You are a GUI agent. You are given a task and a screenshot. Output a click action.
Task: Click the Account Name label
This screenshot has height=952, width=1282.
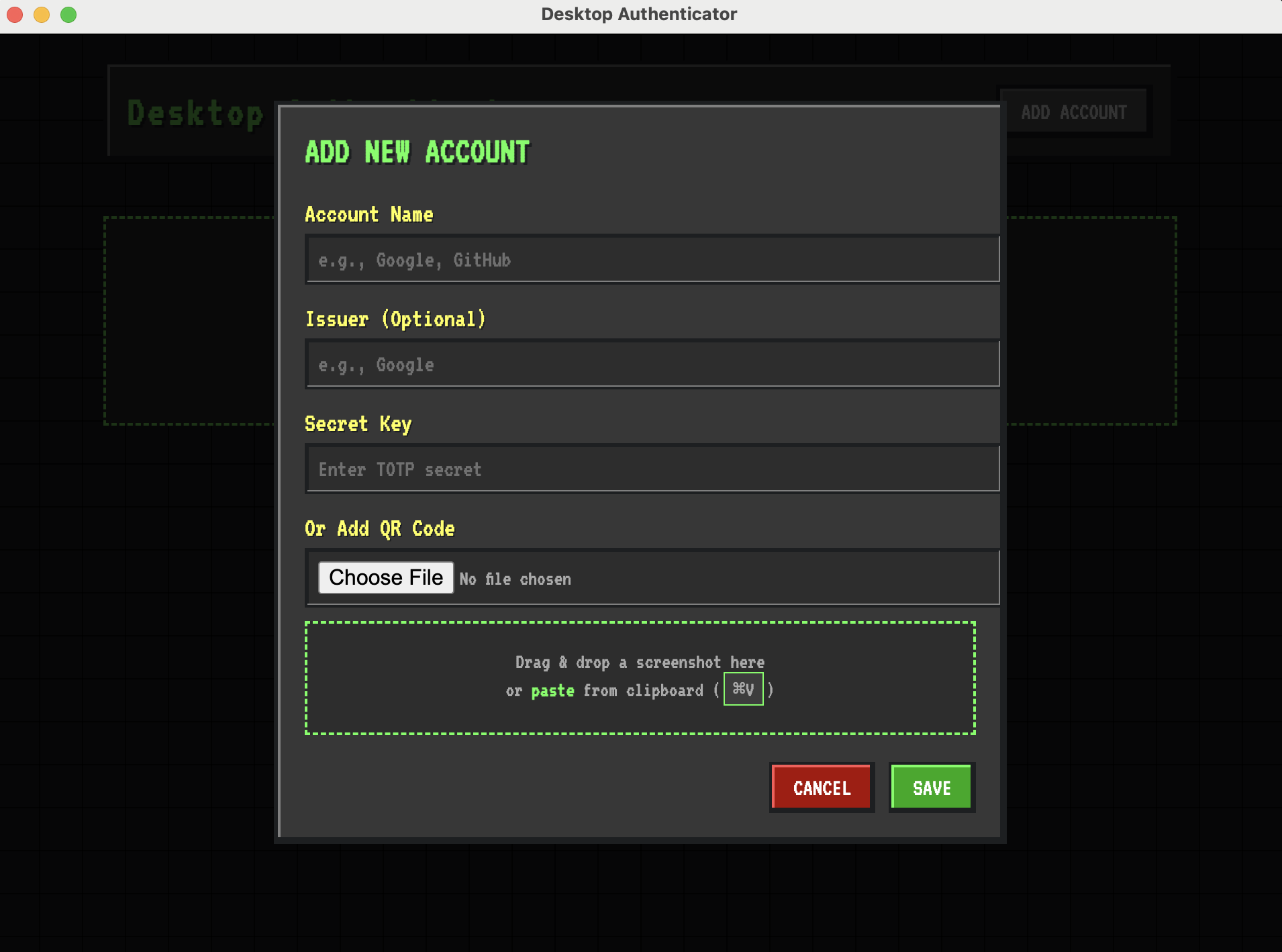pyautogui.click(x=369, y=214)
